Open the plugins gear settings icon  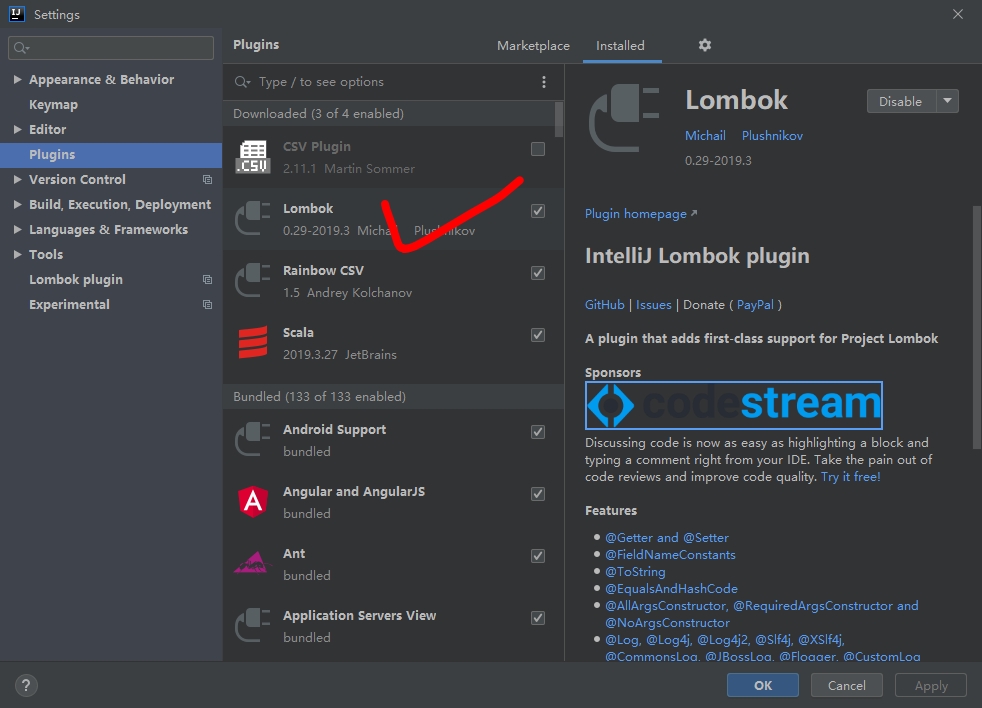click(705, 45)
